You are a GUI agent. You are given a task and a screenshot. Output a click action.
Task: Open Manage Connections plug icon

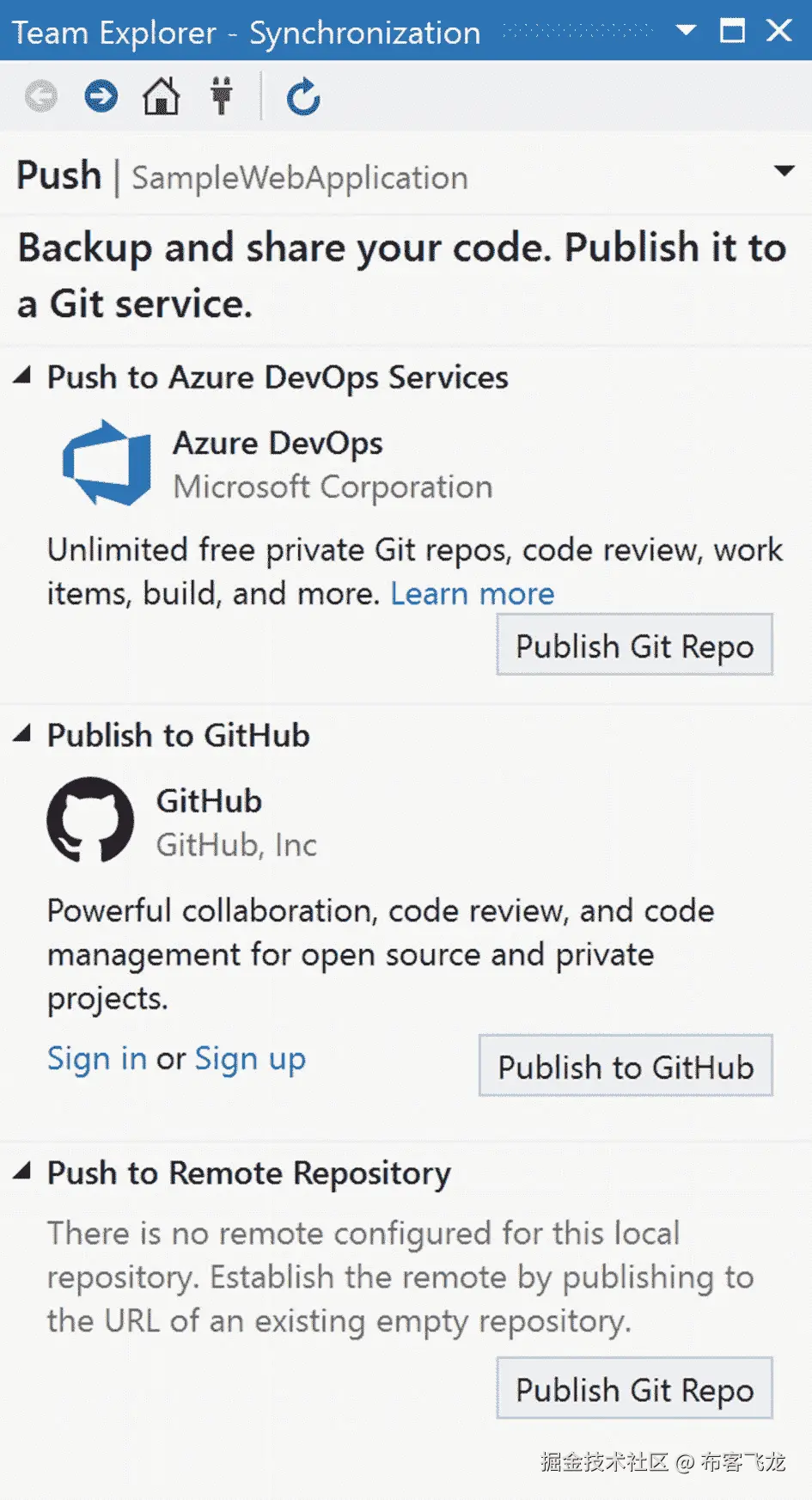coord(222,96)
